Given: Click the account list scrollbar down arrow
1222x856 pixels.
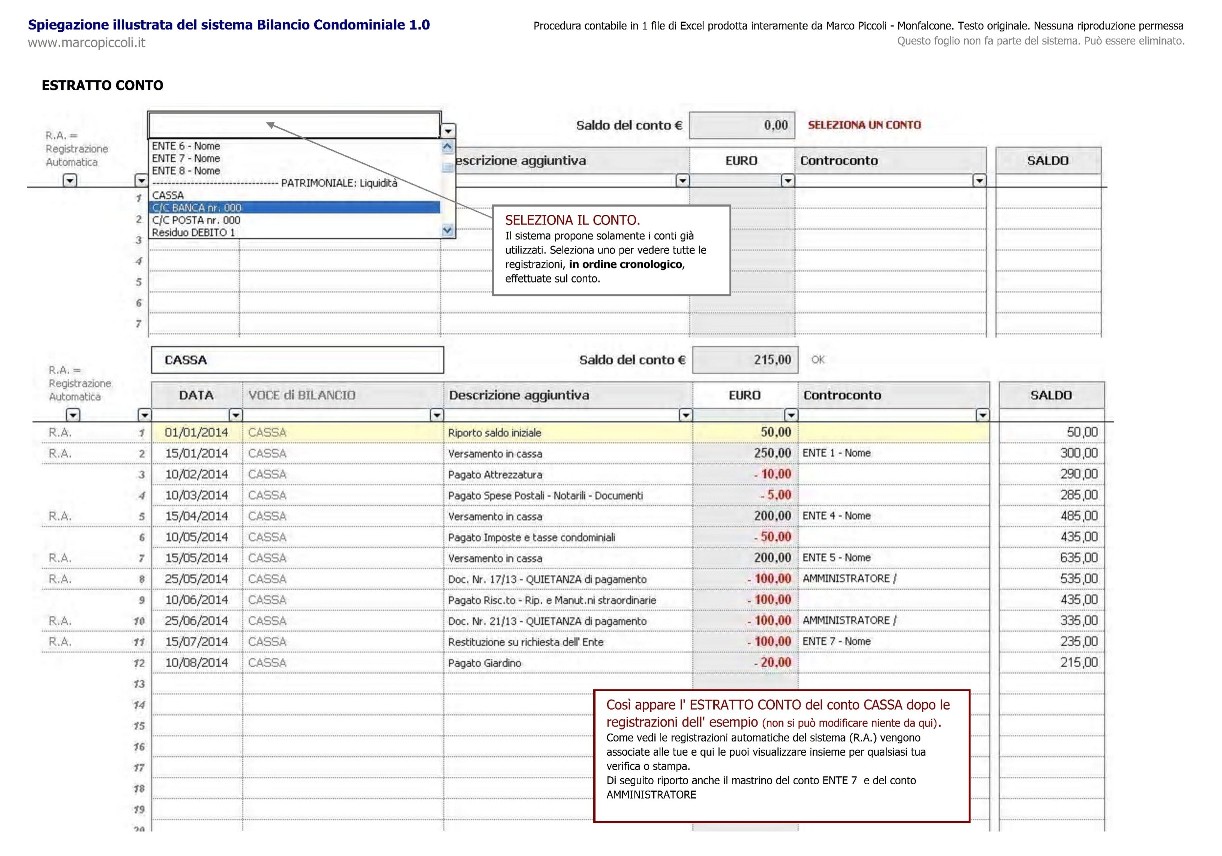Looking at the screenshot, I should [x=447, y=231].
